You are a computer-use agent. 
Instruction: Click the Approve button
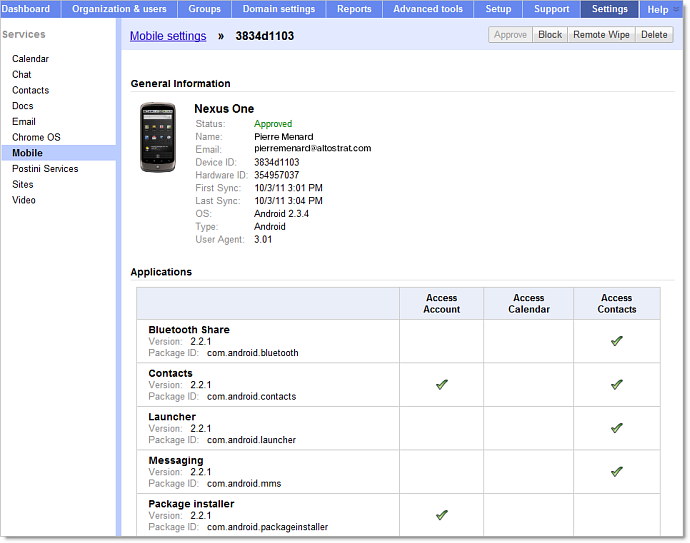click(510, 35)
